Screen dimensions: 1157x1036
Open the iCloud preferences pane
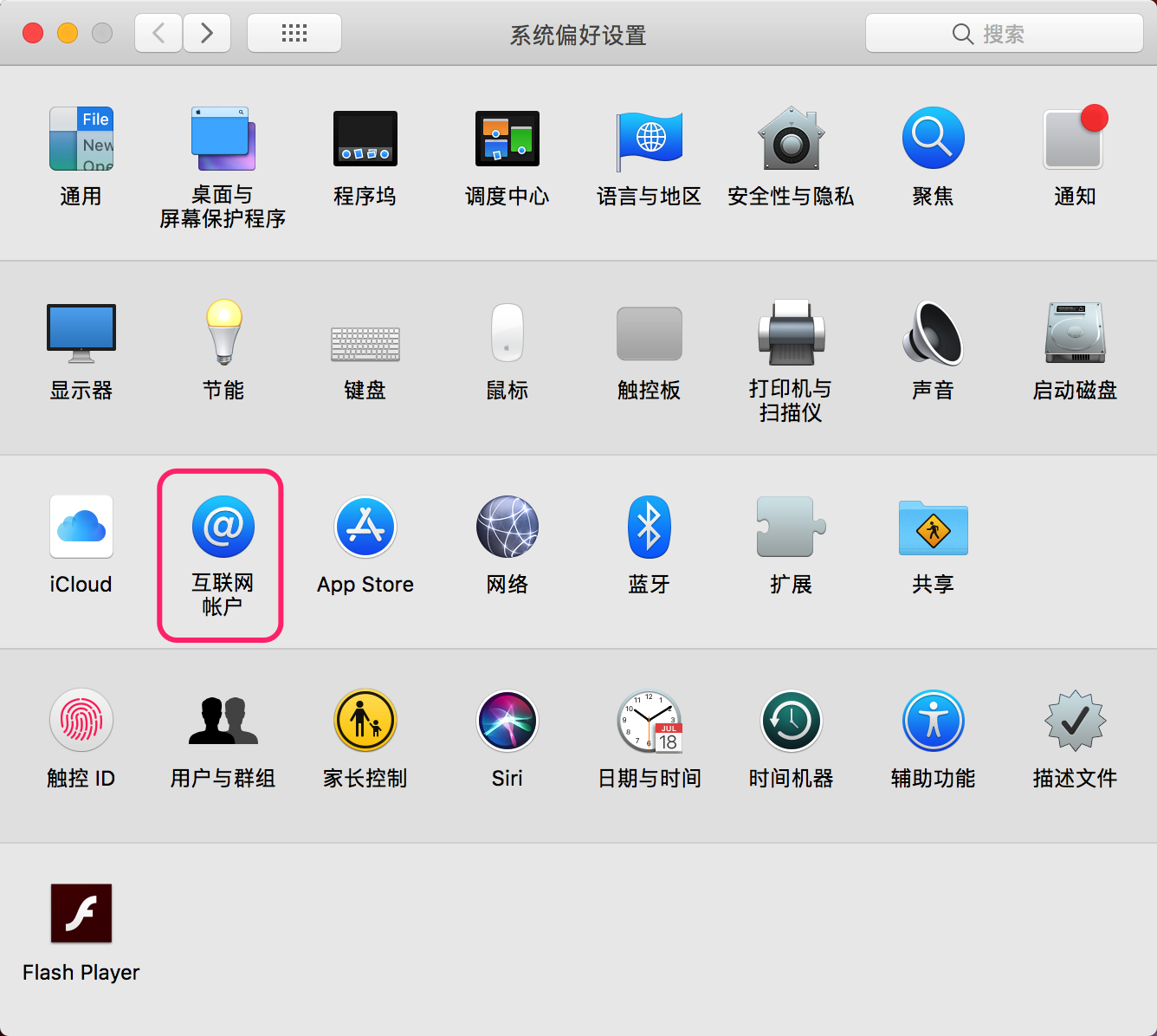pyautogui.click(x=81, y=528)
